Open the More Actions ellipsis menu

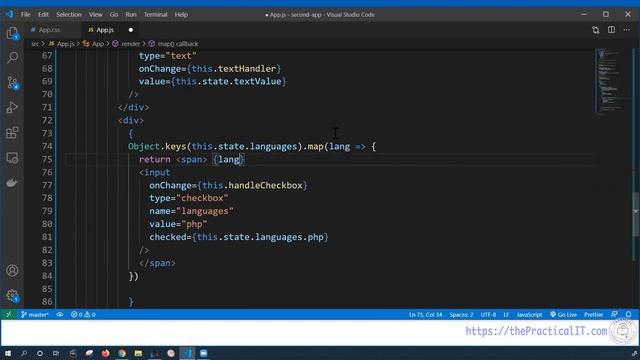(x=627, y=30)
